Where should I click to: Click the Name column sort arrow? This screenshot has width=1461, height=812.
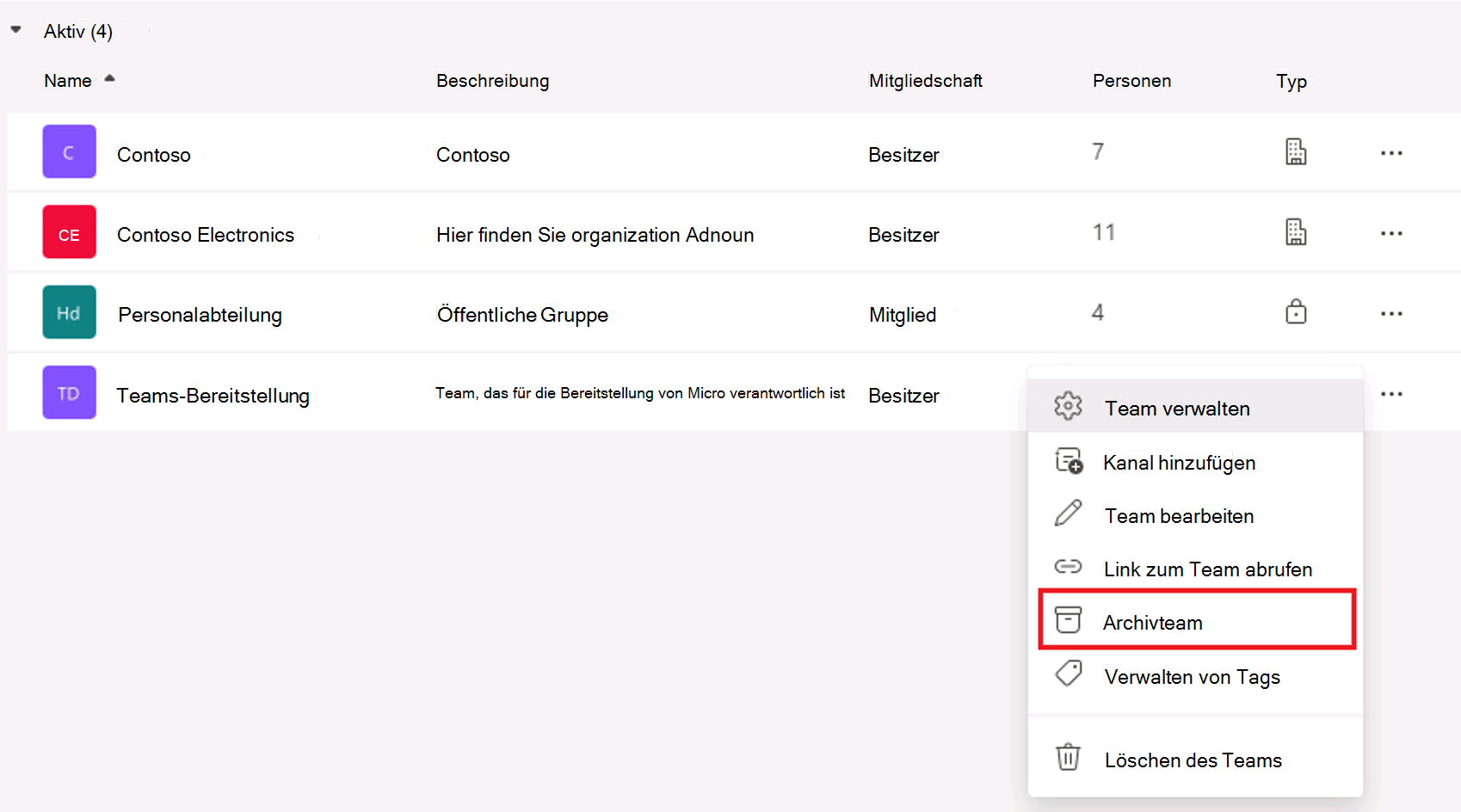pos(109,78)
